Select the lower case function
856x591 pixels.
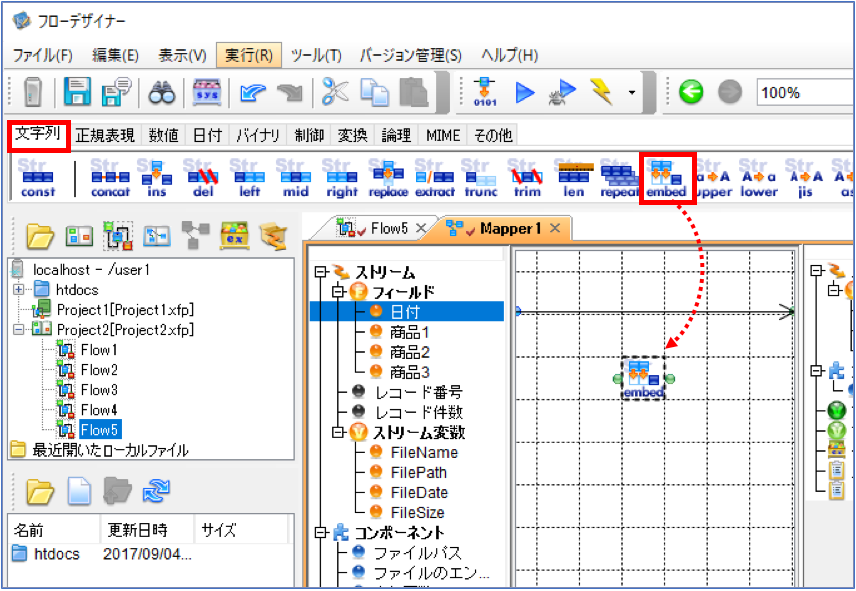tap(759, 178)
